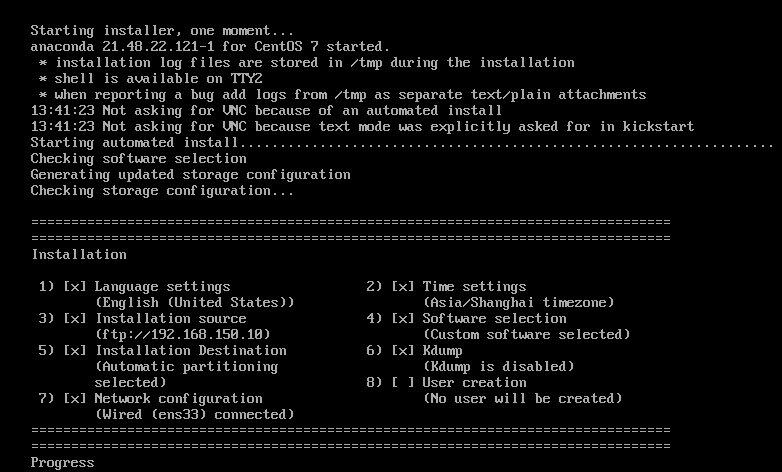The width and height of the screenshot is (782, 472).
Task: Open the User creation entry
Action: click(x=474, y=383)
